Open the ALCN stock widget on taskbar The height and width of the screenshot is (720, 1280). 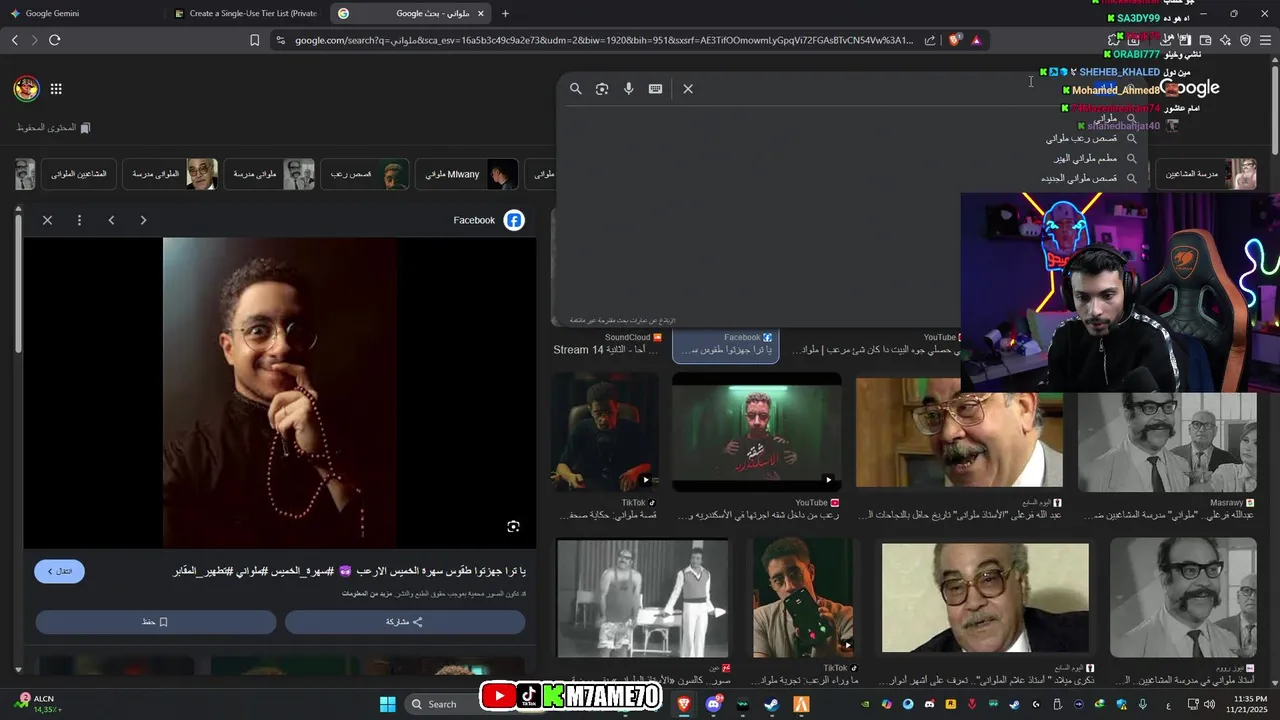[36, 704]
